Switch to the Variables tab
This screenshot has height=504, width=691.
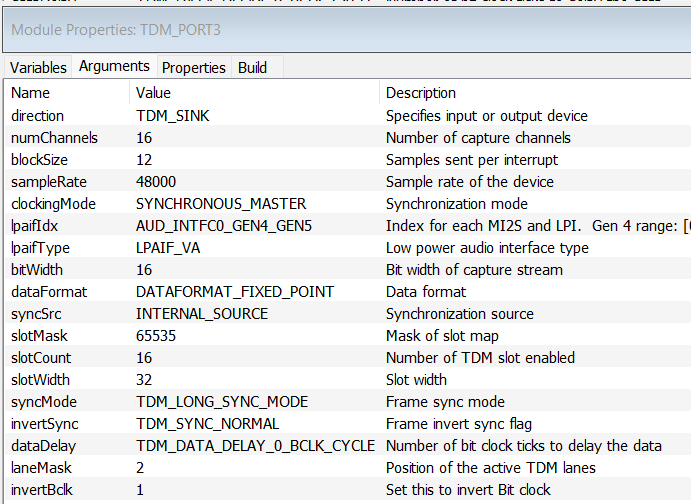pos(39,68)
